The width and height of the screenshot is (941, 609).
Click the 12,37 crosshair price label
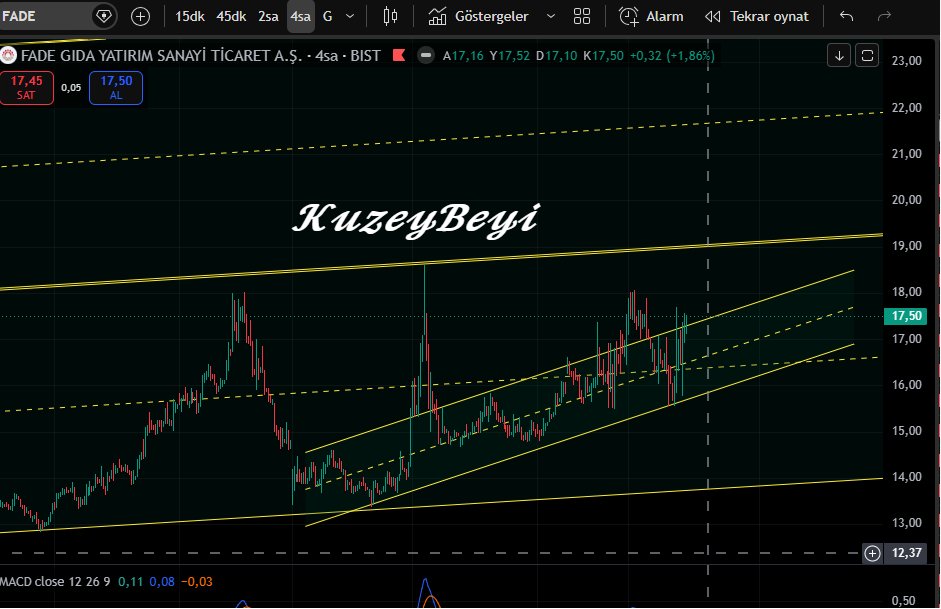906,553
